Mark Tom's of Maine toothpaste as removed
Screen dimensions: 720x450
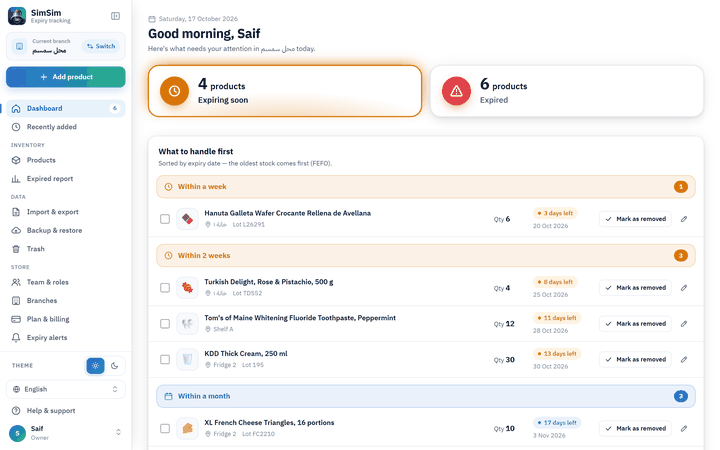(636, 324)
